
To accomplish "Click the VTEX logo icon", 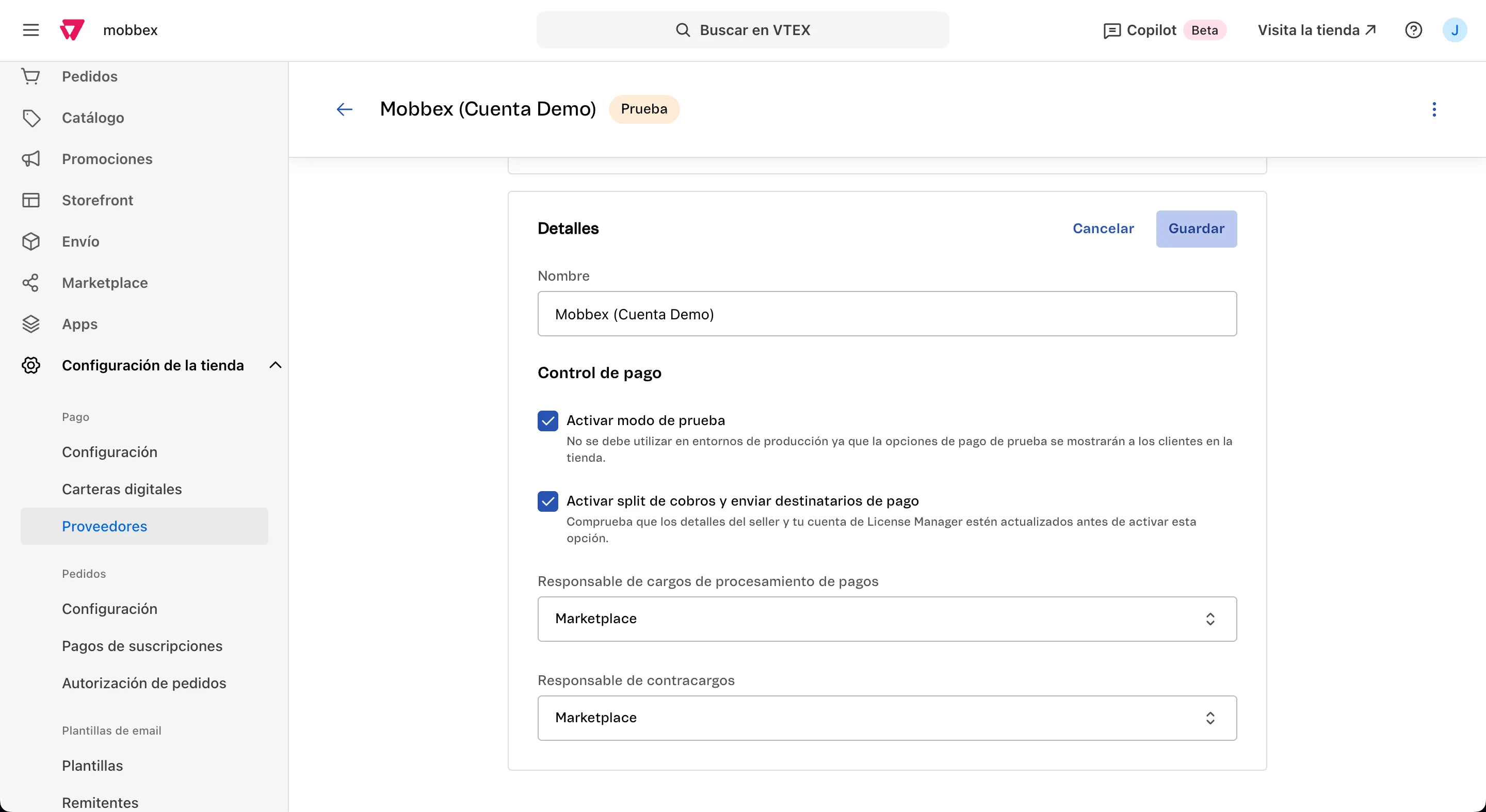I will 72,30.
